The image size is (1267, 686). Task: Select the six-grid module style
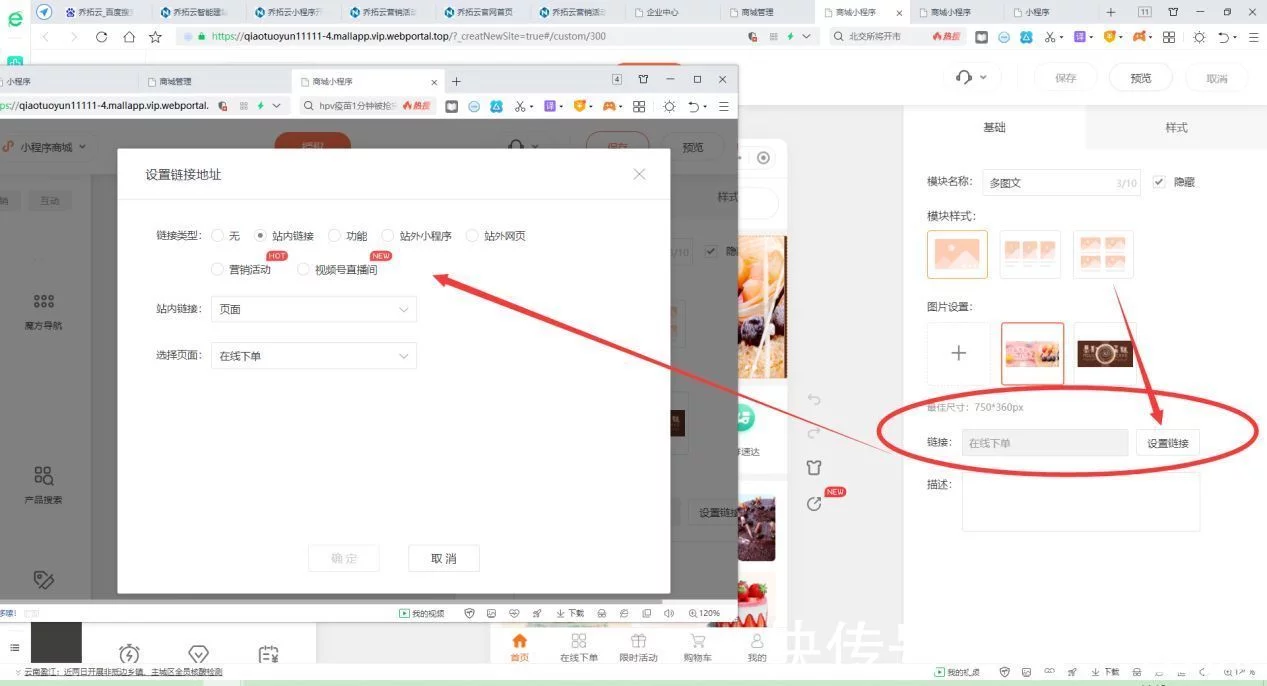click(x=1103, y=254)
